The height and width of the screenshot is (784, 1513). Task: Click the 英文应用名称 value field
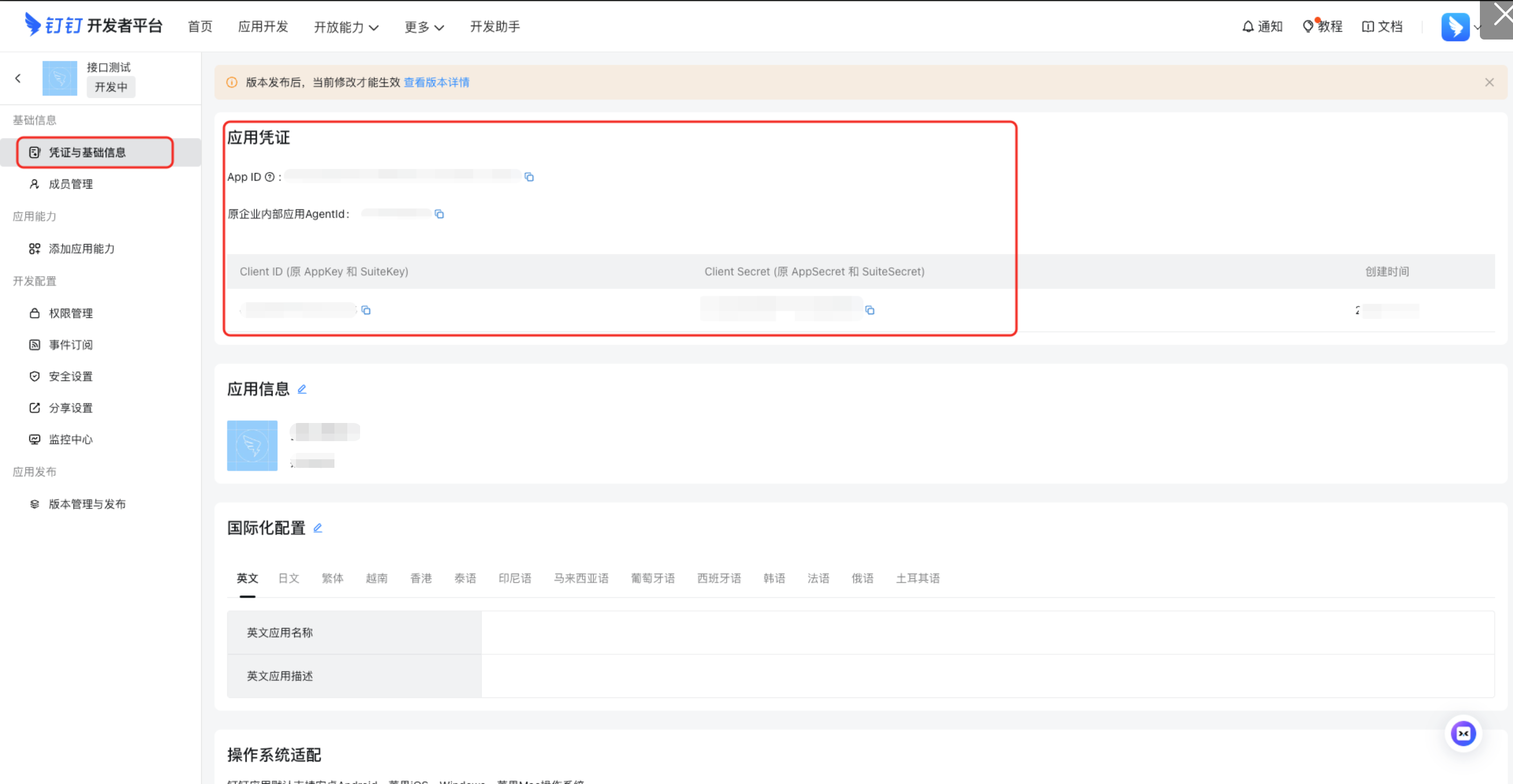tap(987, 632)
